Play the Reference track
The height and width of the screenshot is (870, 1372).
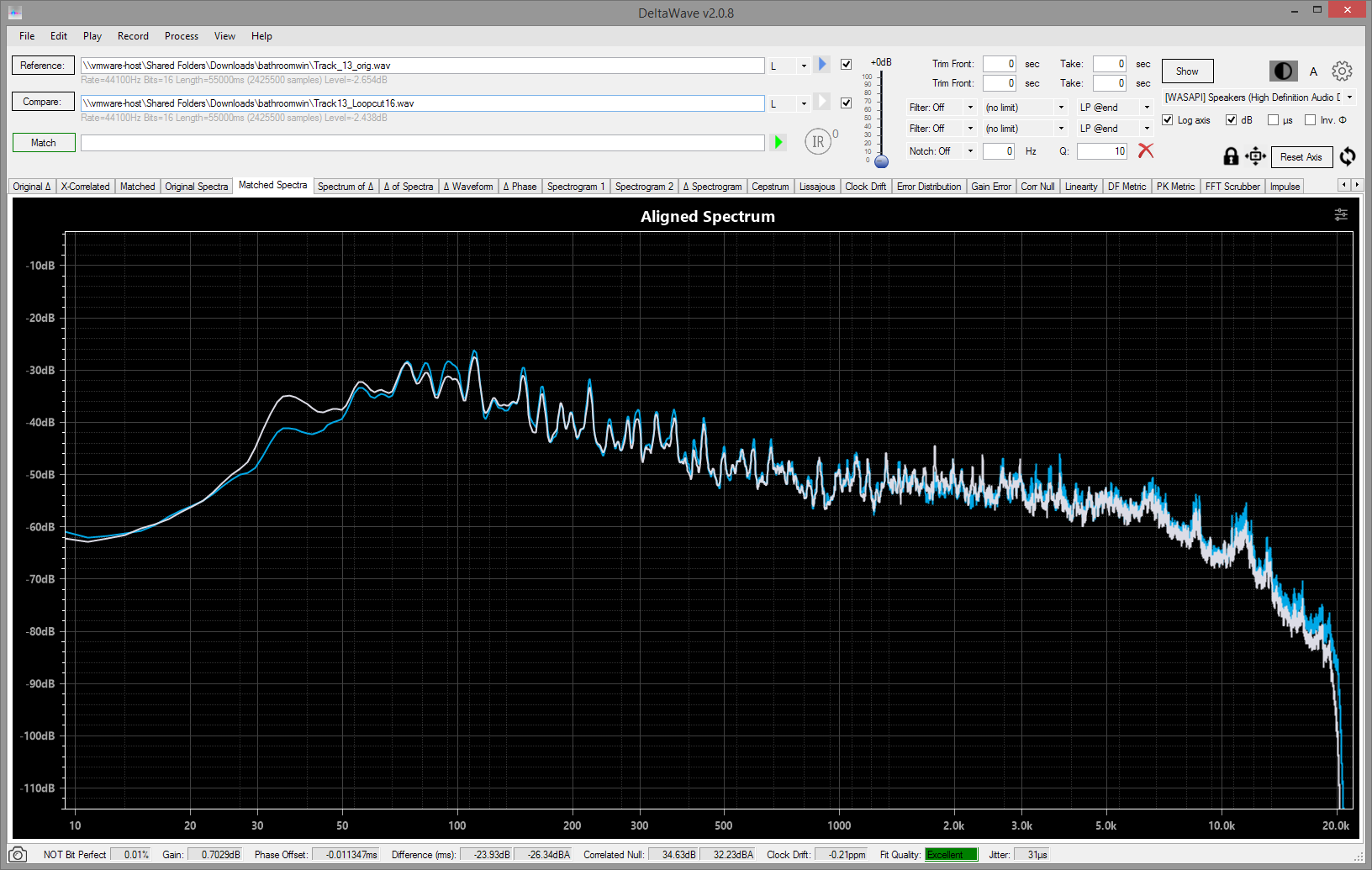(x=822, y=64)
